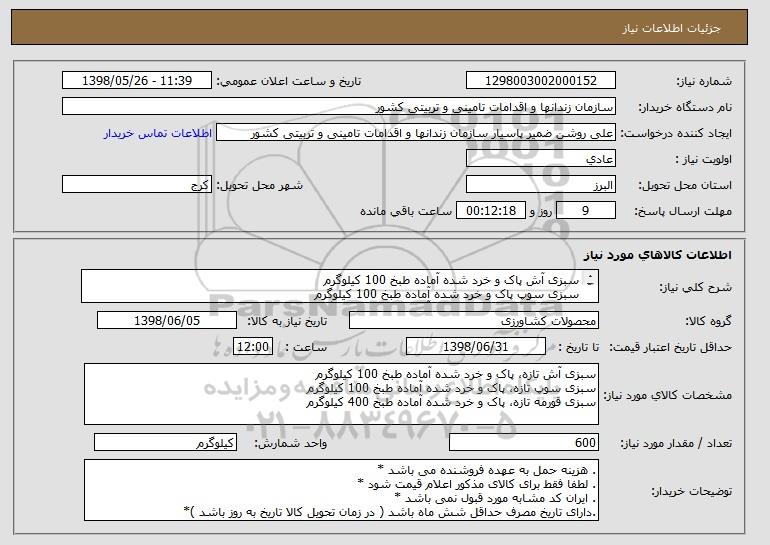The height and width of the screenshot is (545, 770).
Task: Click the request creator field
Action: click(x=416, y=133)
